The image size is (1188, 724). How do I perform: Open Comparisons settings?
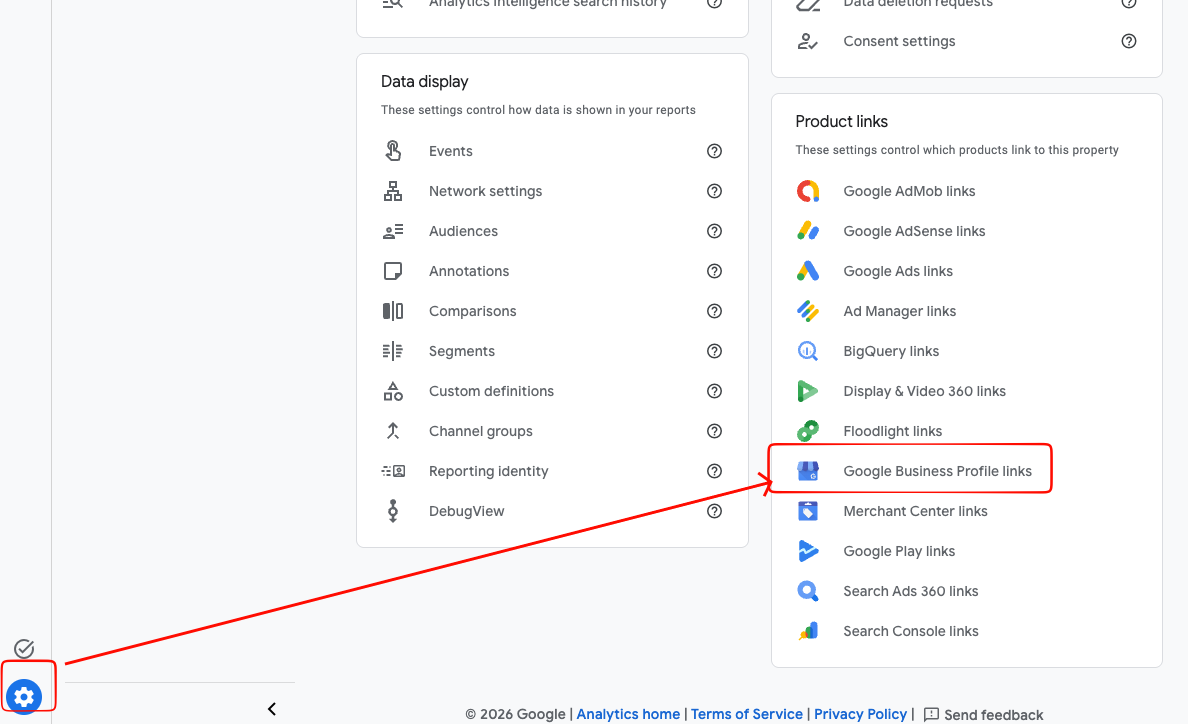click(473, 311)
